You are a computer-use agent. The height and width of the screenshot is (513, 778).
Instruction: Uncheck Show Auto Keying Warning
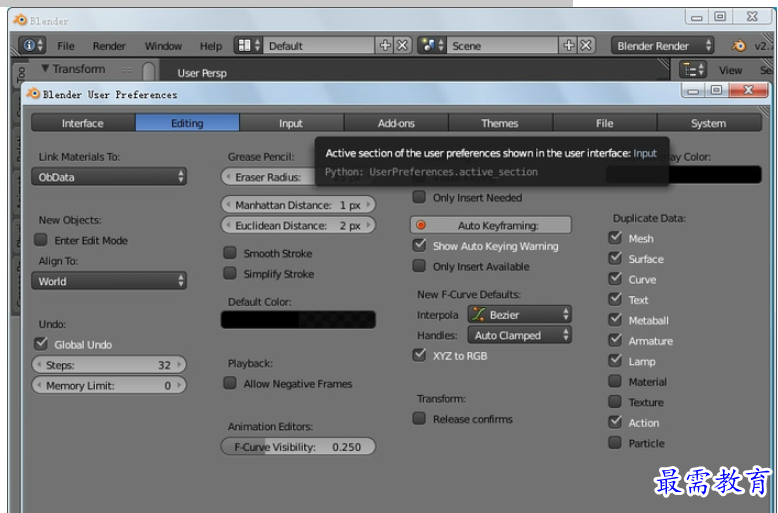pos(419,245)
